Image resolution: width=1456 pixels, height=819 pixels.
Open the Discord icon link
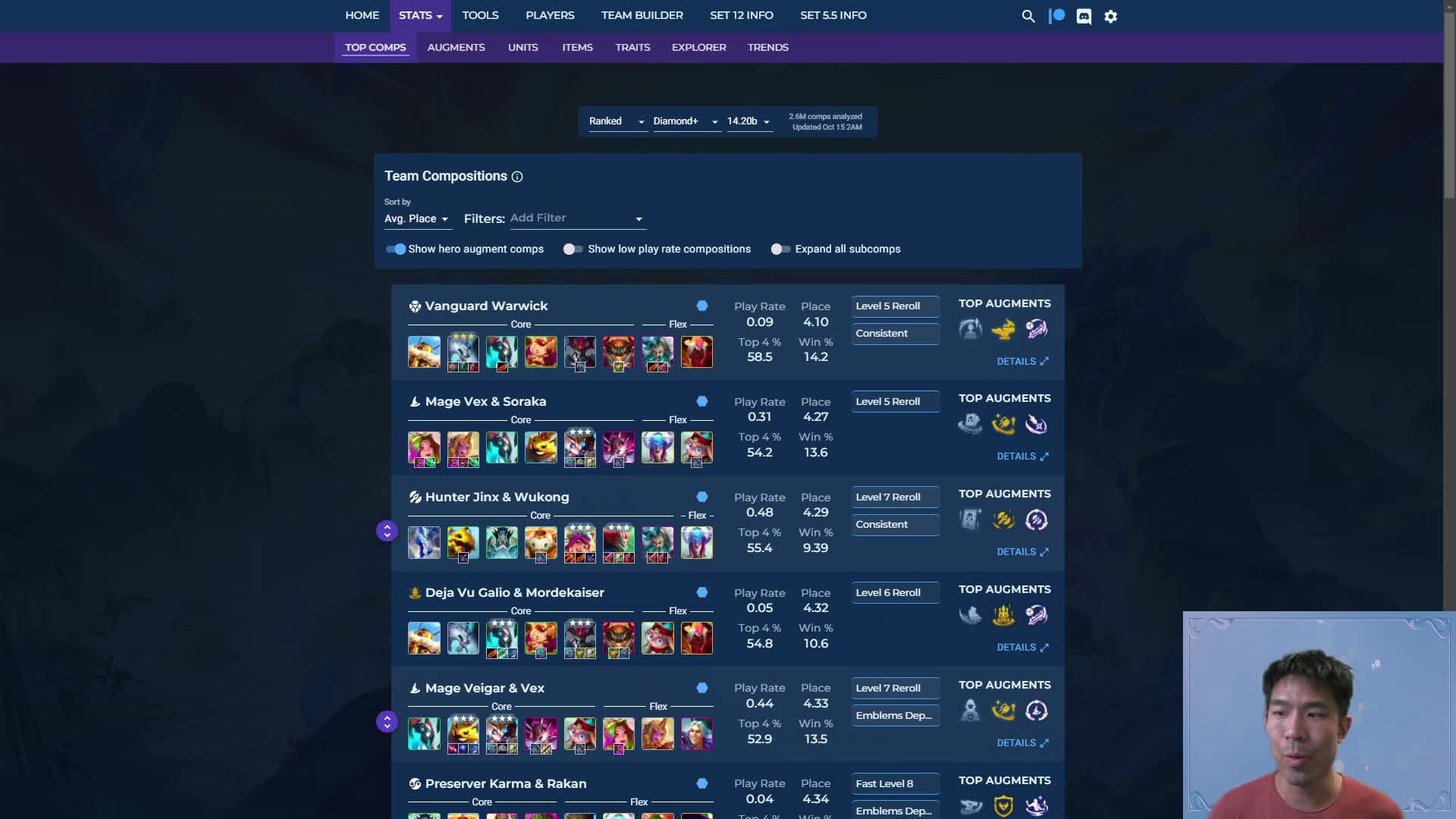point(1084,16)
